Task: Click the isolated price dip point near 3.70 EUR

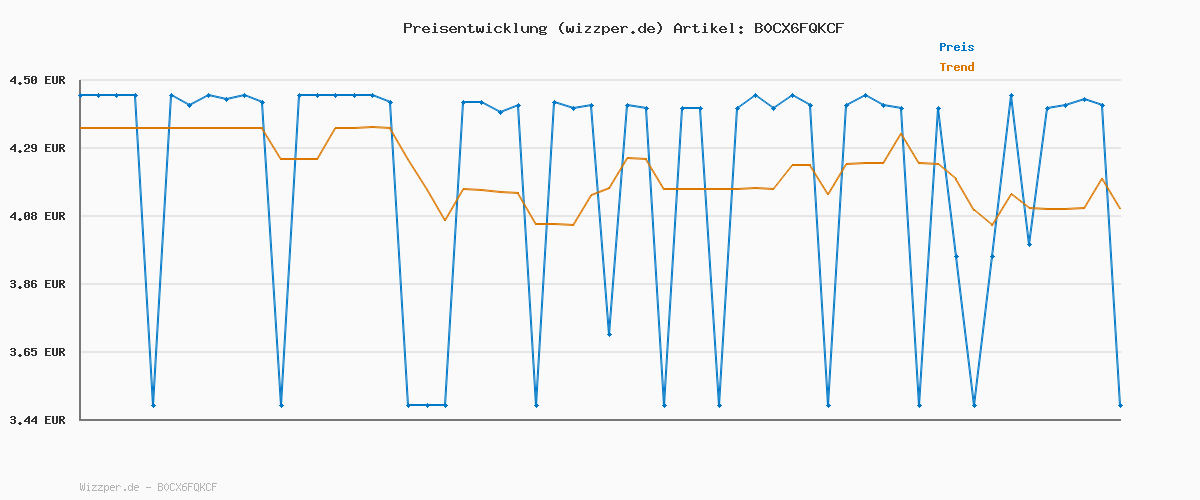Action: point(609,334)
